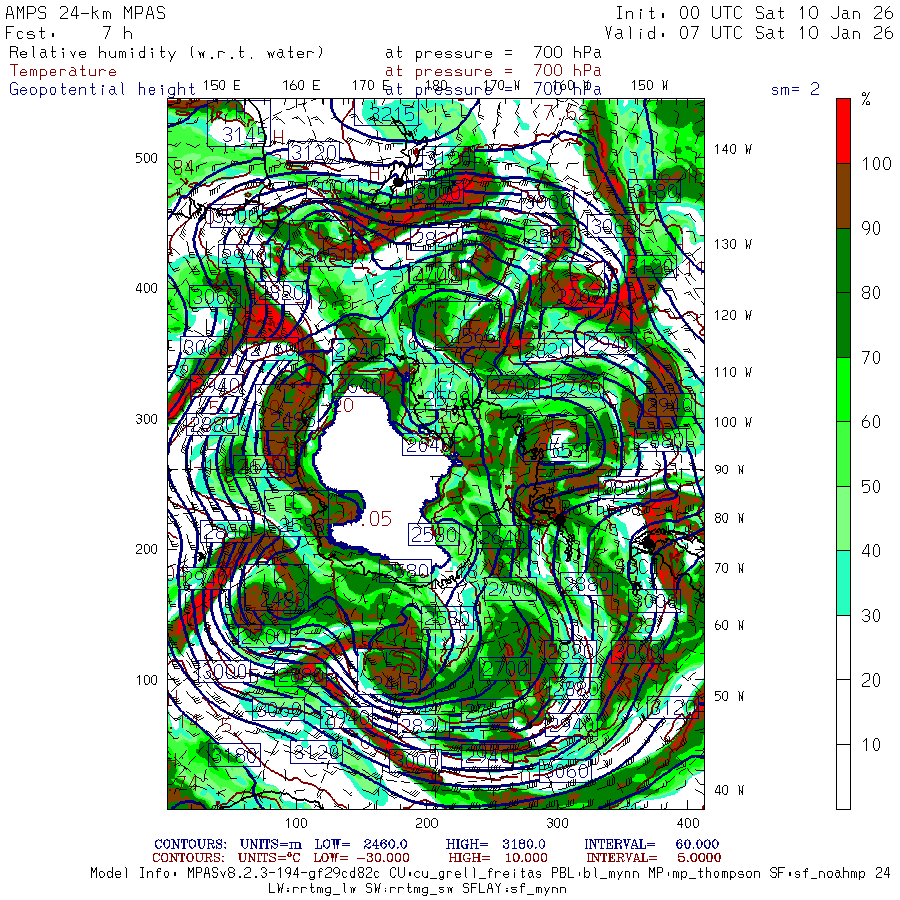Click the 'Valid: 07 UTC Sat 10 Jan 26' line

click(x=749, y=33)
